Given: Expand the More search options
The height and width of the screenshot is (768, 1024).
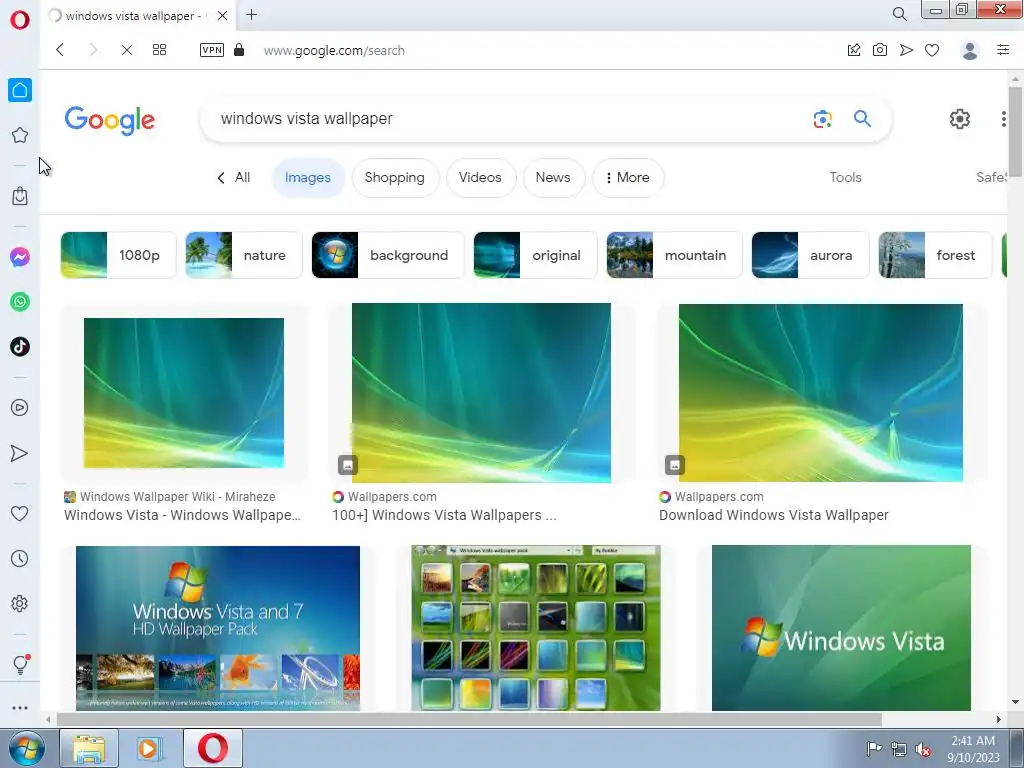Looking at the screenshot, I should pyautogui.click(x=628, y=178).
